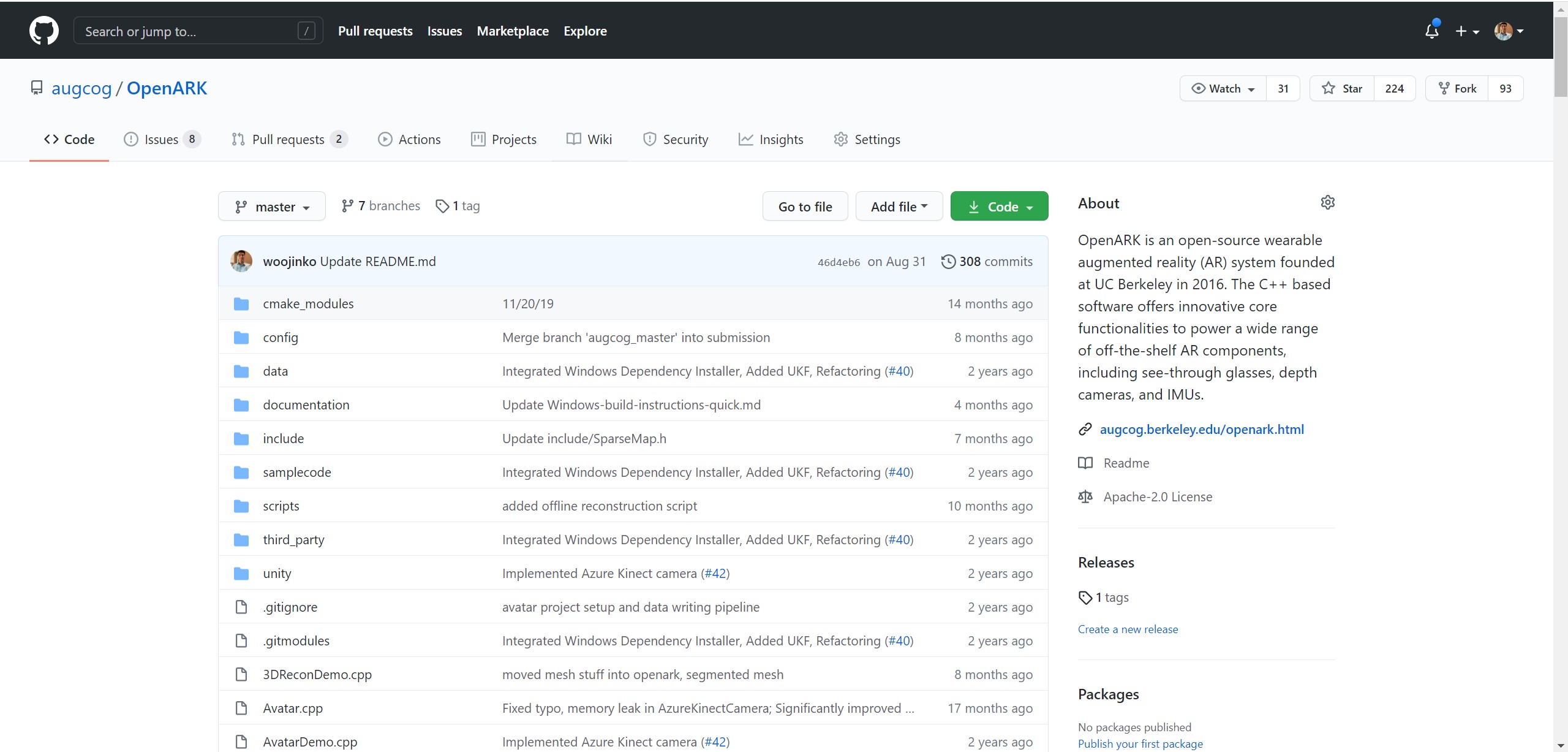Screen dimensions: 1568x752
Task: Switch to the Security tab
Action: (676, 140)
